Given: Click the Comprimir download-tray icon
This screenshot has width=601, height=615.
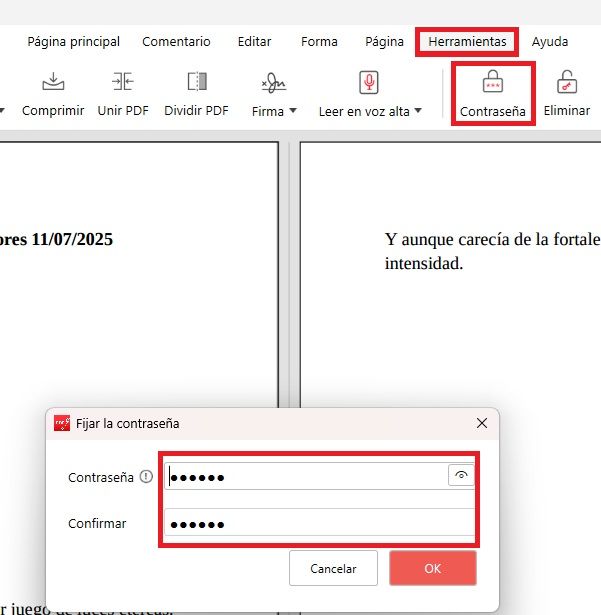Looking at the screenshot, I should (53, 81).
